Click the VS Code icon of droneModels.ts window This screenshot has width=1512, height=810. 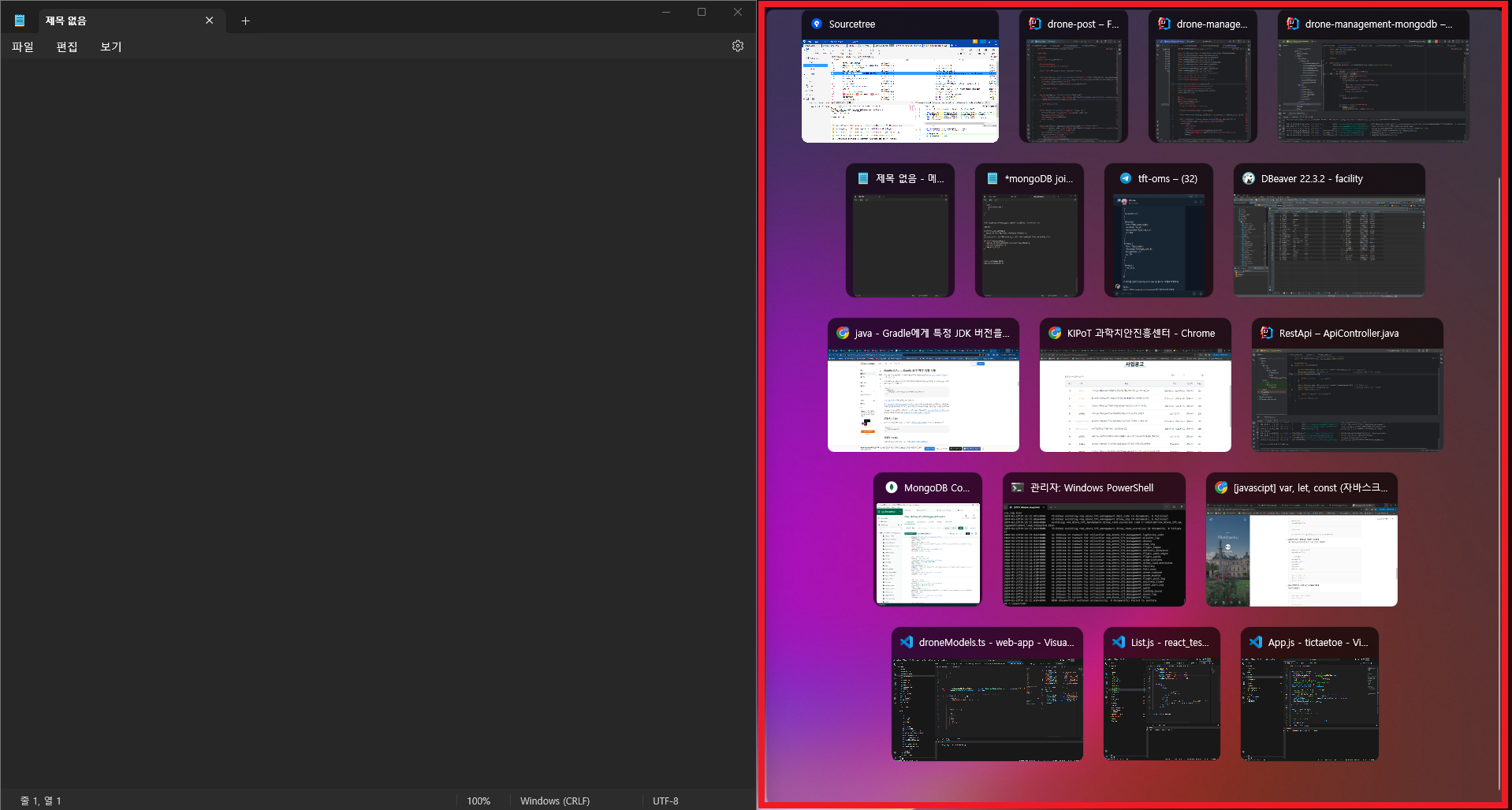[907, 642]
